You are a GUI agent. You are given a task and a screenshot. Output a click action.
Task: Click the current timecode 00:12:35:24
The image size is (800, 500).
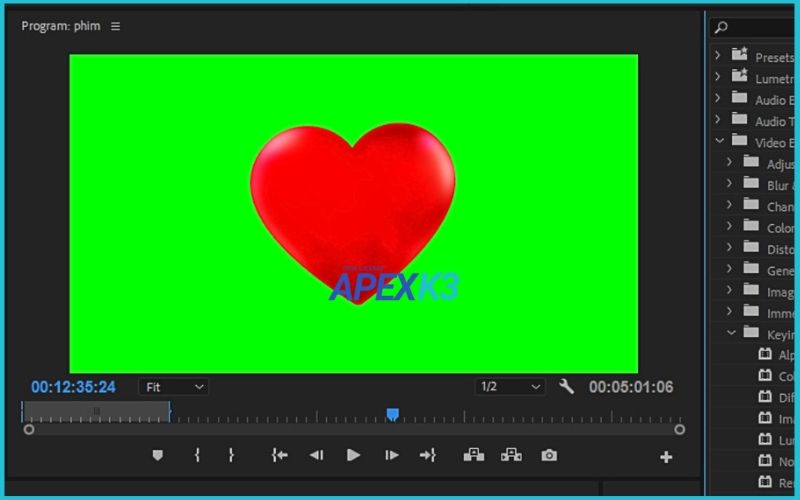[x=73, y=387]
